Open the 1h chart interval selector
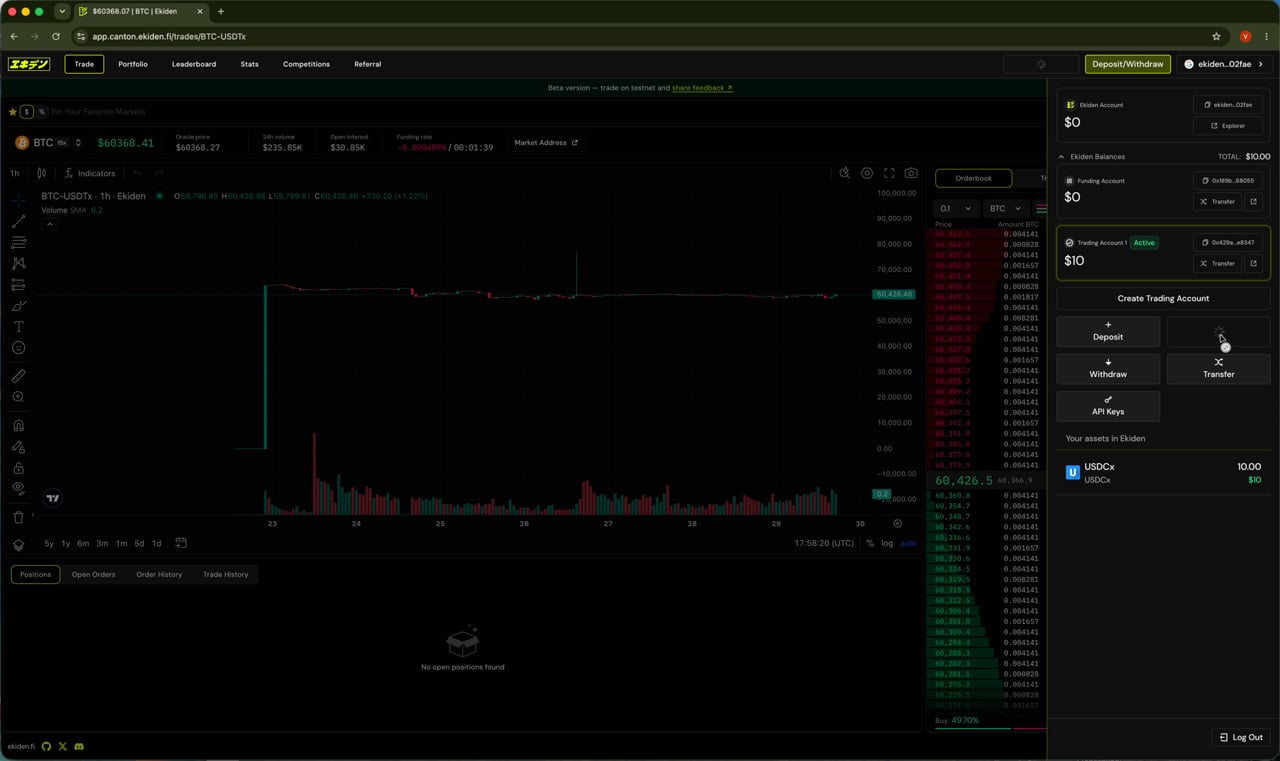 (15, 173)
